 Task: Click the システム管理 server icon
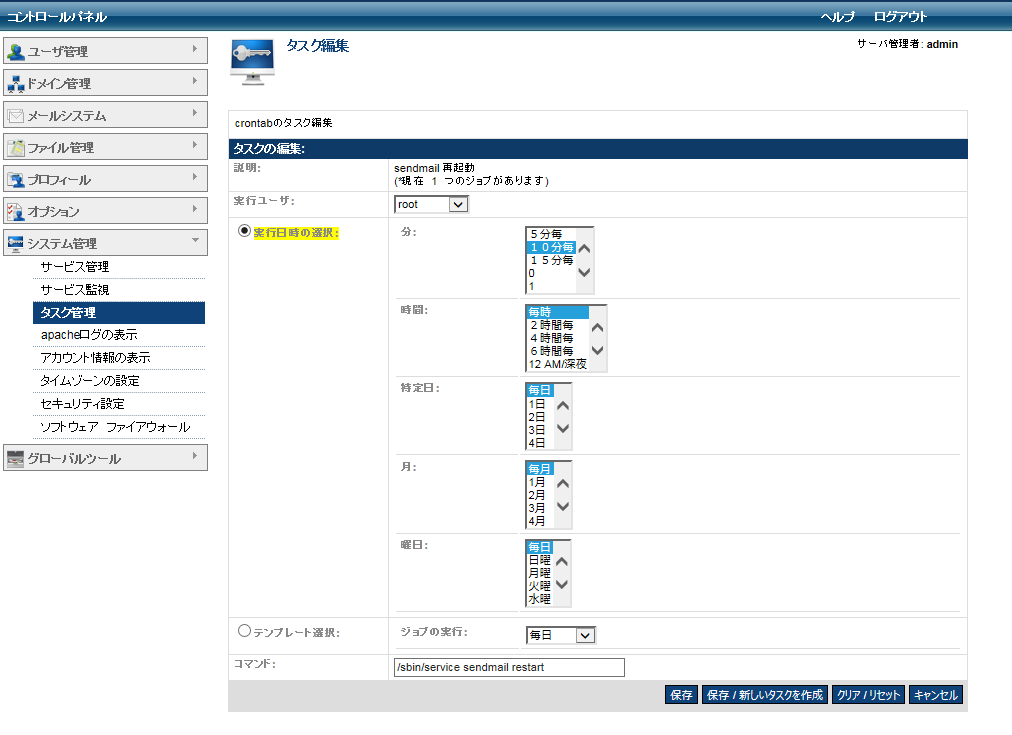[x=16, y=244]
